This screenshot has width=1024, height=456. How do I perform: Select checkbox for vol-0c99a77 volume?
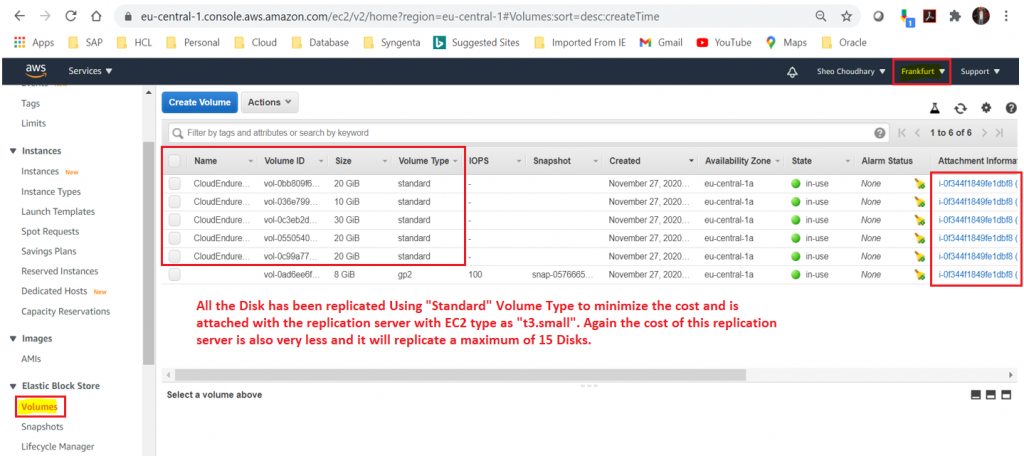click(174, 257)
